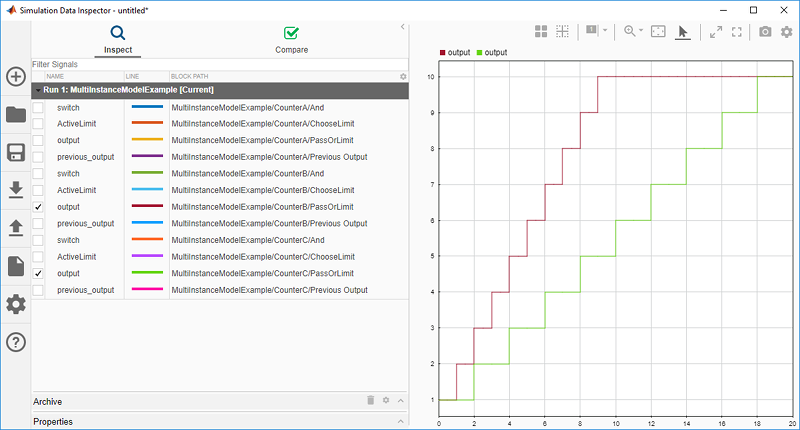Check the CounterA/PassOrLimit output checkbox

coord(38,140)
